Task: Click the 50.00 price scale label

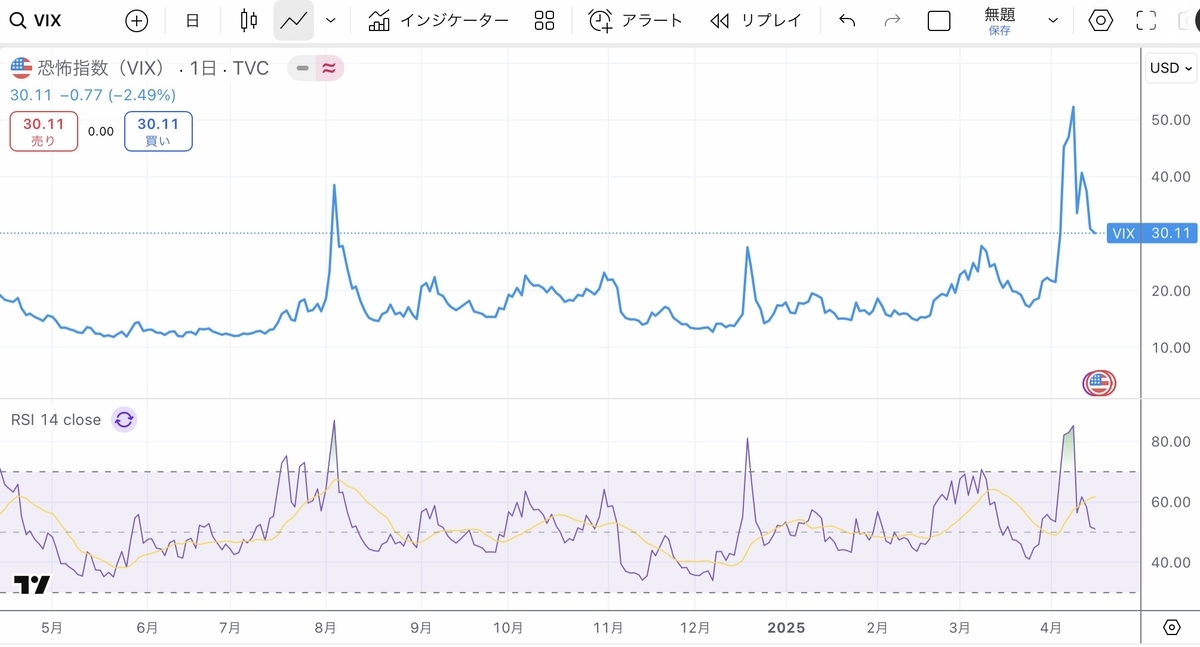Action: pos(1171,119)
